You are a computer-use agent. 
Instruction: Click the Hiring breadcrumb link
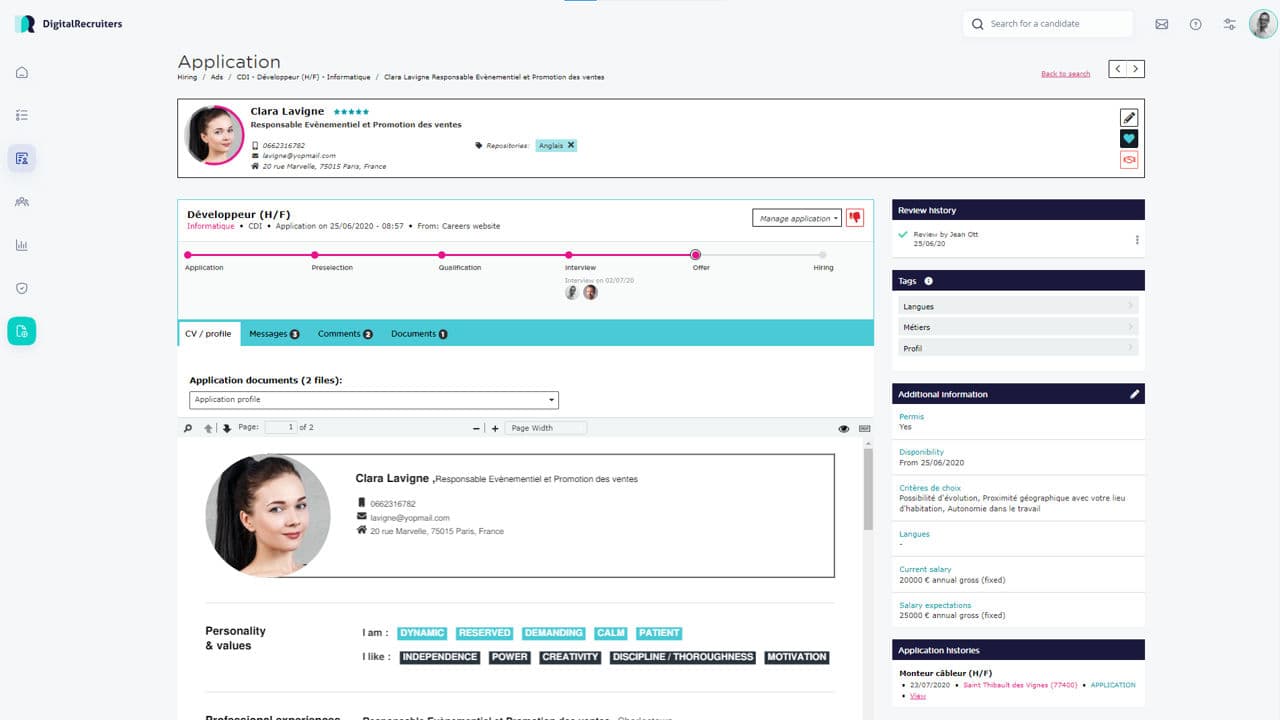[187, 77]
